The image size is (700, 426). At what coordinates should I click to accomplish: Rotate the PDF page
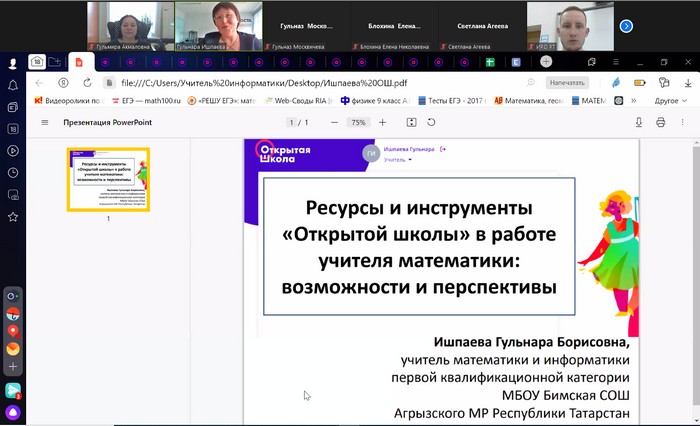(x=431, y=122)
